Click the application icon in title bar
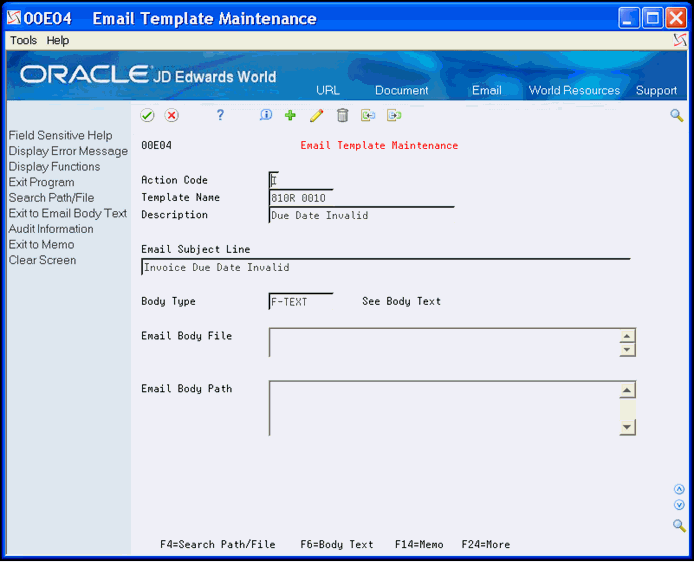694x562 pixels. pos(14,18)
